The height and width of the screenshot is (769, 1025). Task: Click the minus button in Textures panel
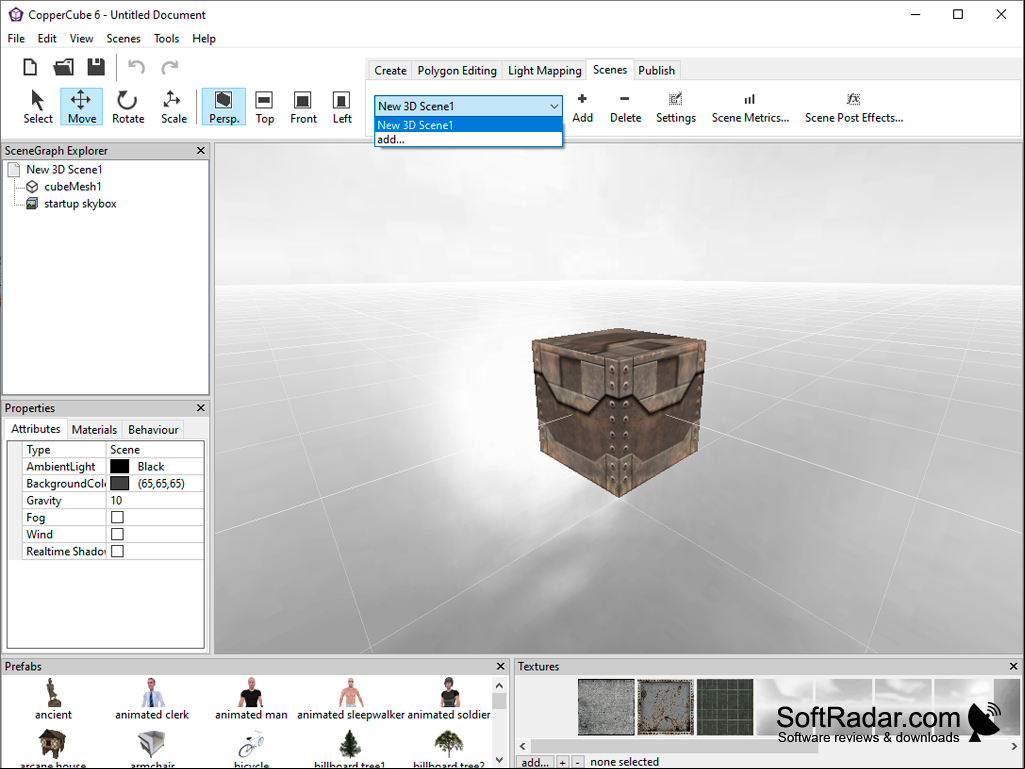pos(577,762)
